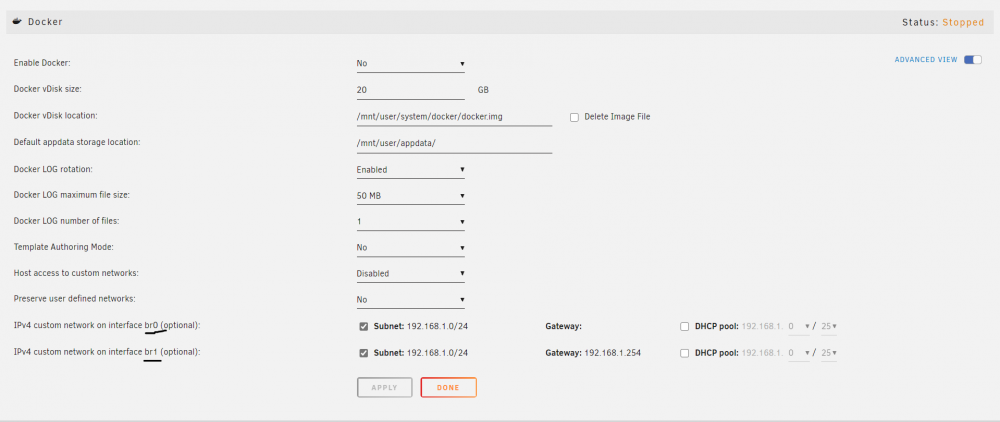Click the 'Enable Docker:' label
The image size is (1000, 422).
click(42, 63)
